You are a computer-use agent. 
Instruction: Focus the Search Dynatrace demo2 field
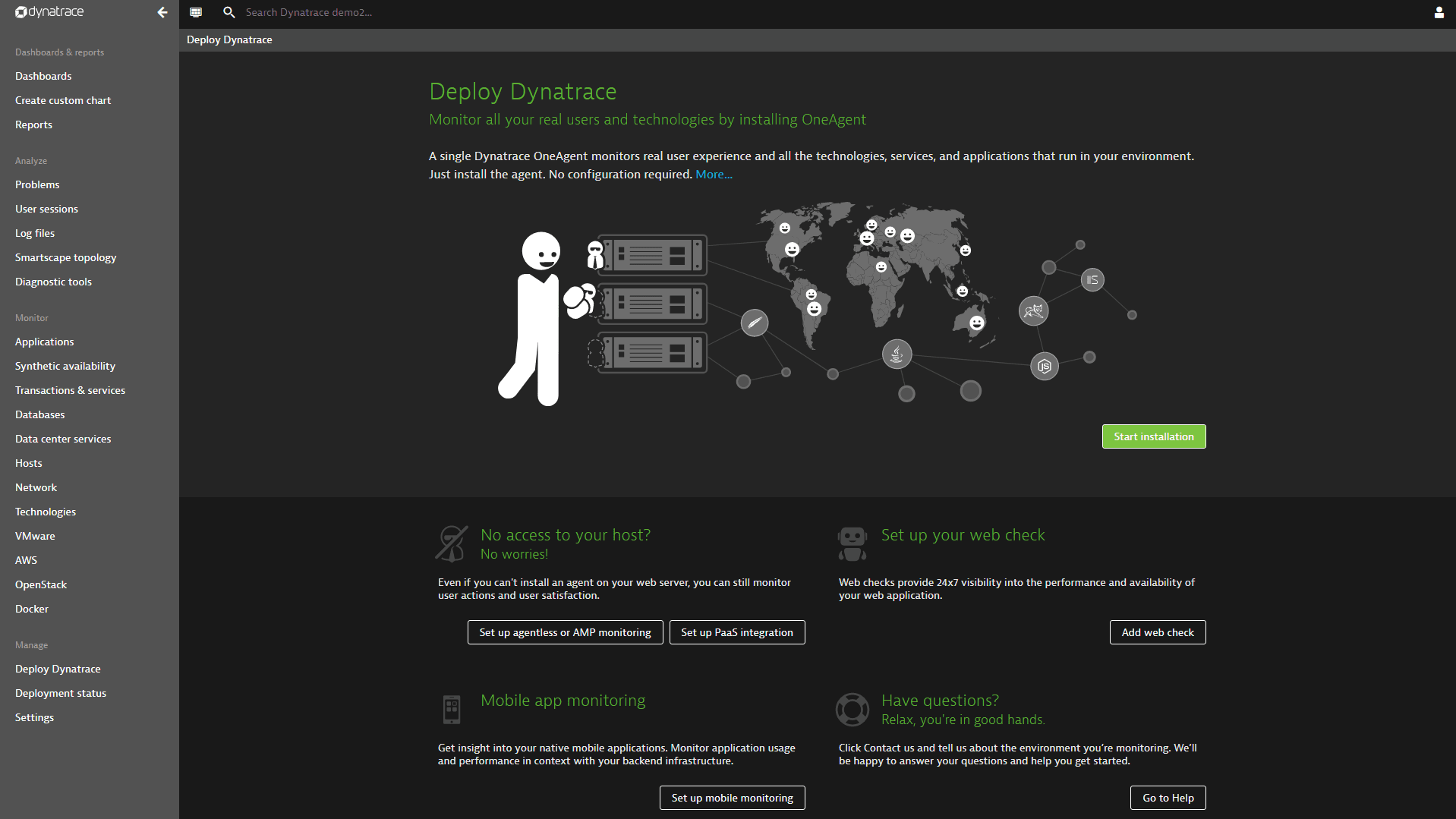click(x=309, y=12)
